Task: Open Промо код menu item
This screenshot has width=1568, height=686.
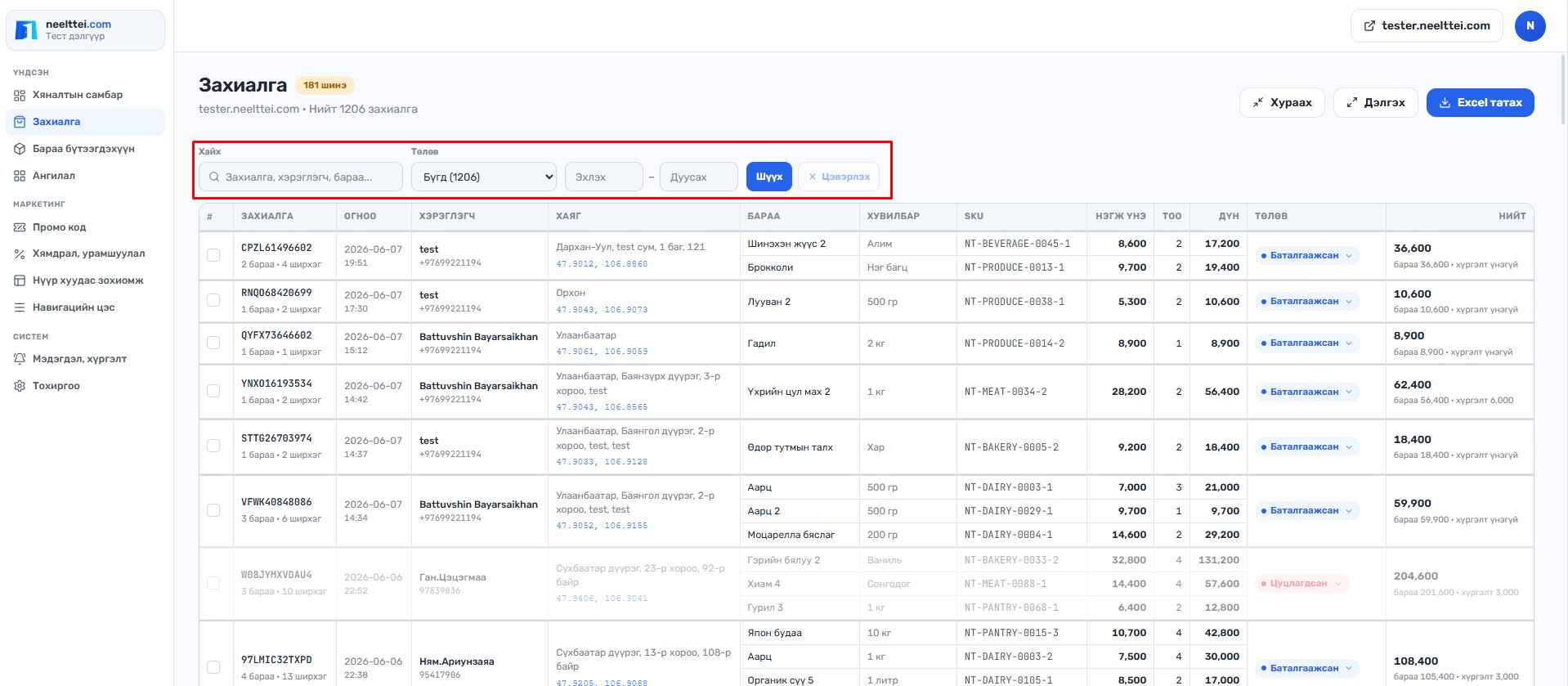Action: tap(85, 227)
